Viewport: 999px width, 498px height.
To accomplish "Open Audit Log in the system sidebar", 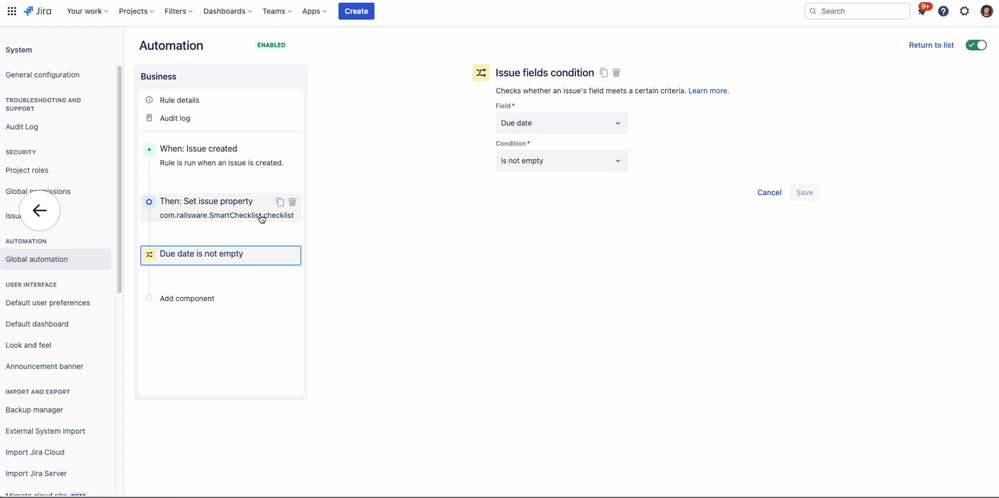I will click(x=22, y=127).
